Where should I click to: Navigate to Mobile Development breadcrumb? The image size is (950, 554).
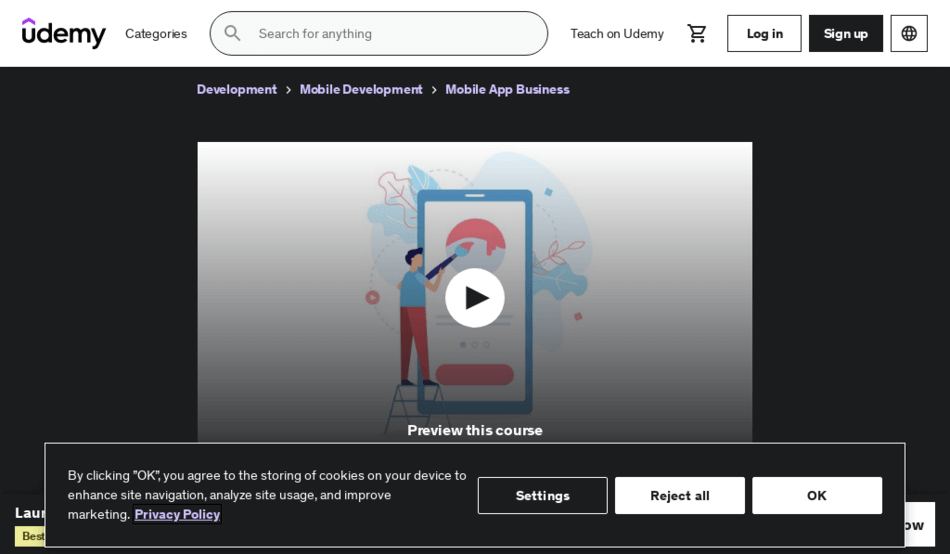pos(361,89)
